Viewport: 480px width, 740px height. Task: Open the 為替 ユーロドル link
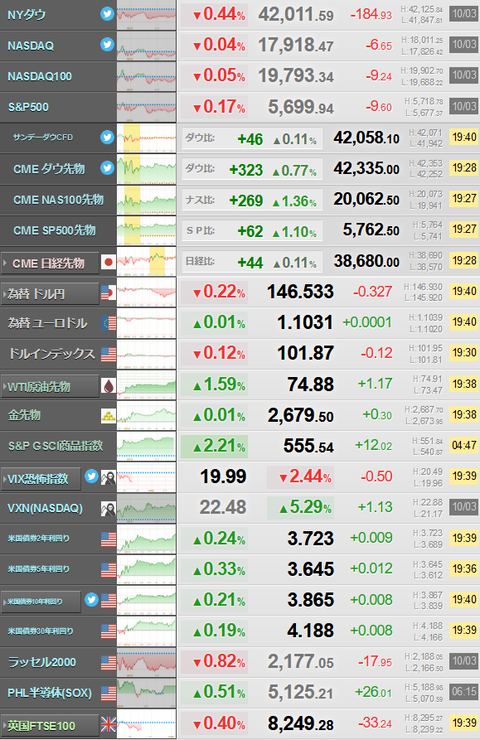coord(48,323)
